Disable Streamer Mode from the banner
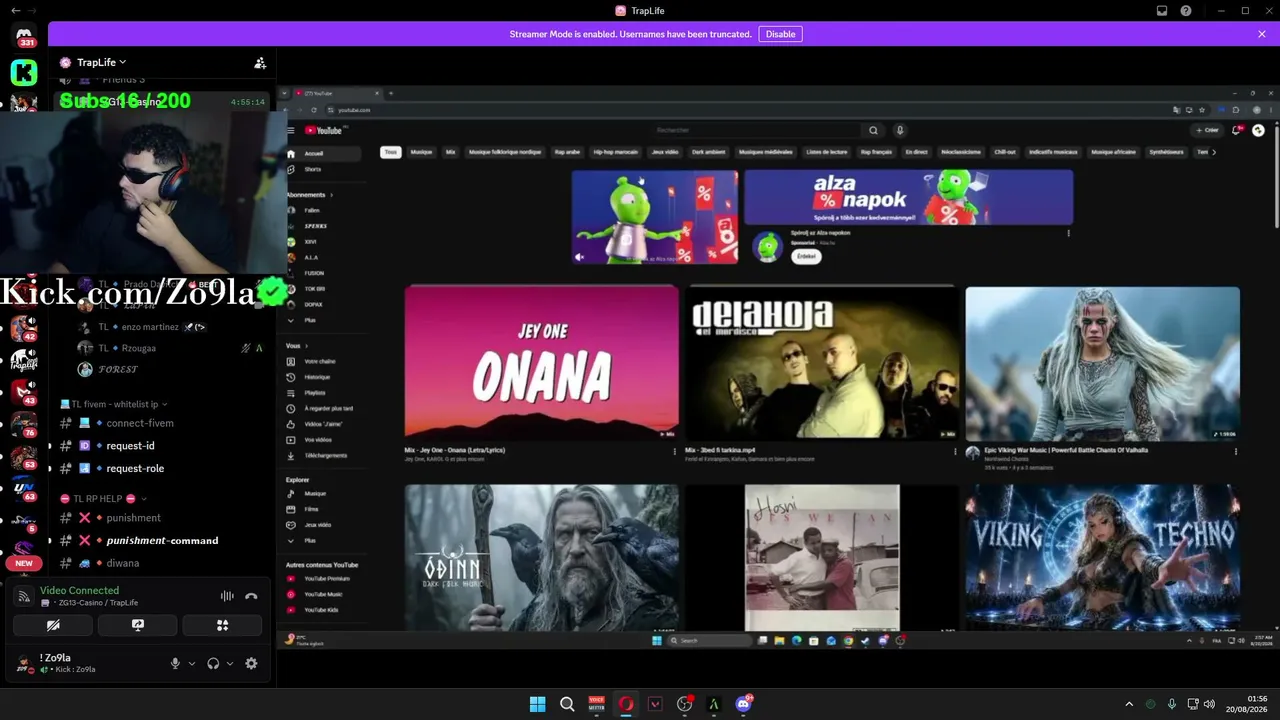 (x=780, y=34)
